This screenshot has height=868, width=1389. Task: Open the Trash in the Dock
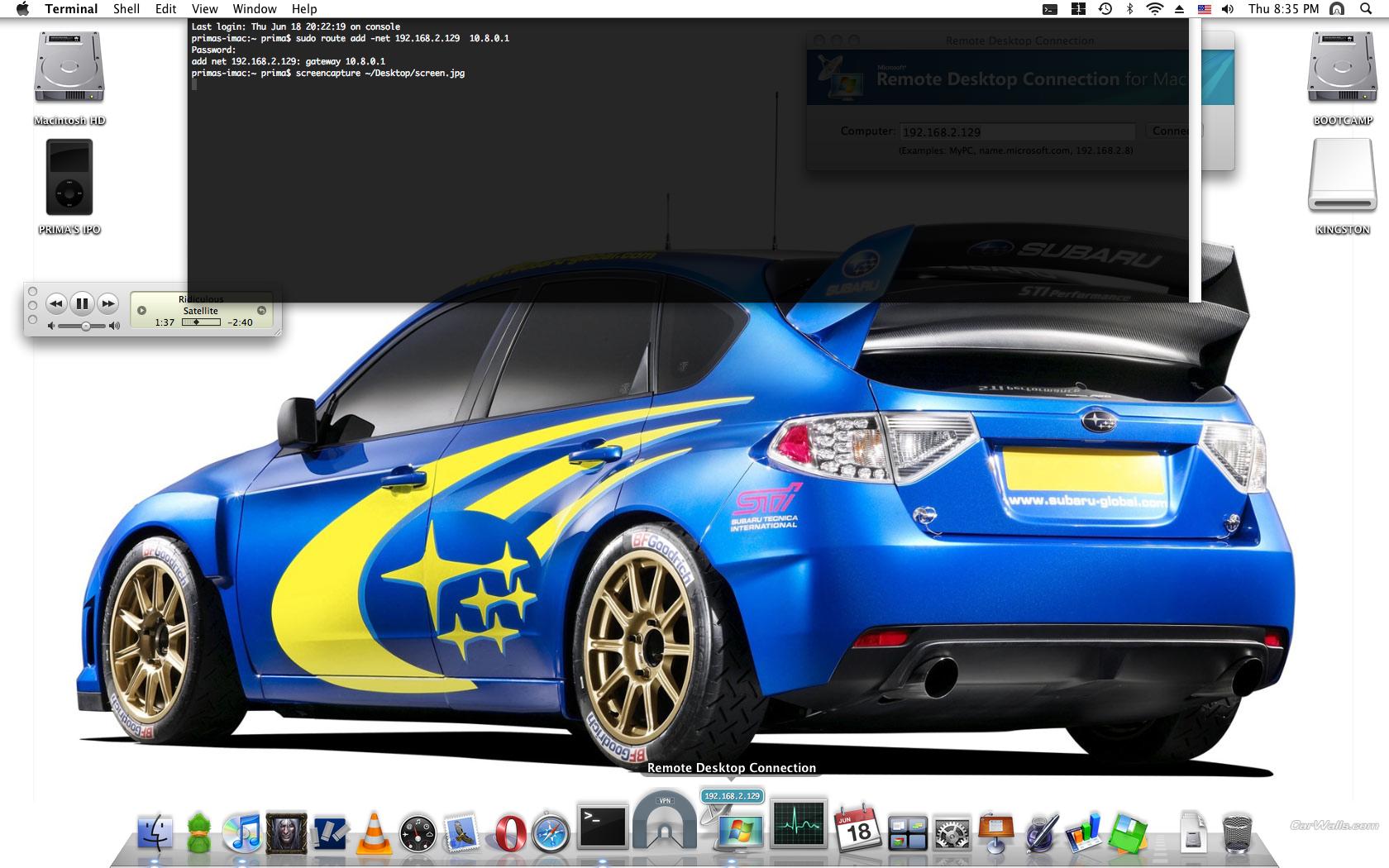tap(1237, 832)
